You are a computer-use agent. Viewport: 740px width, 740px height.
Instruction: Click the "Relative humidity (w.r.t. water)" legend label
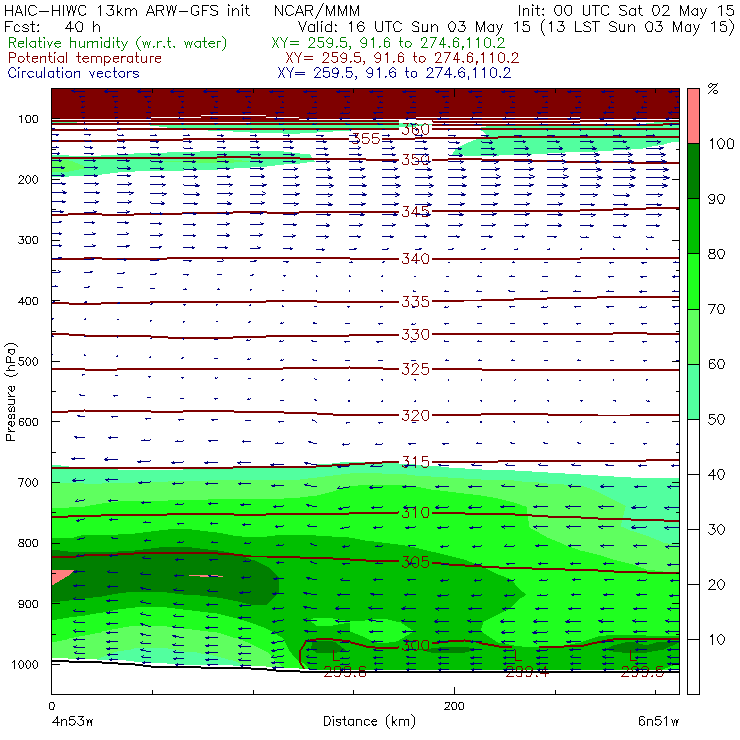(x=118, y=43)
